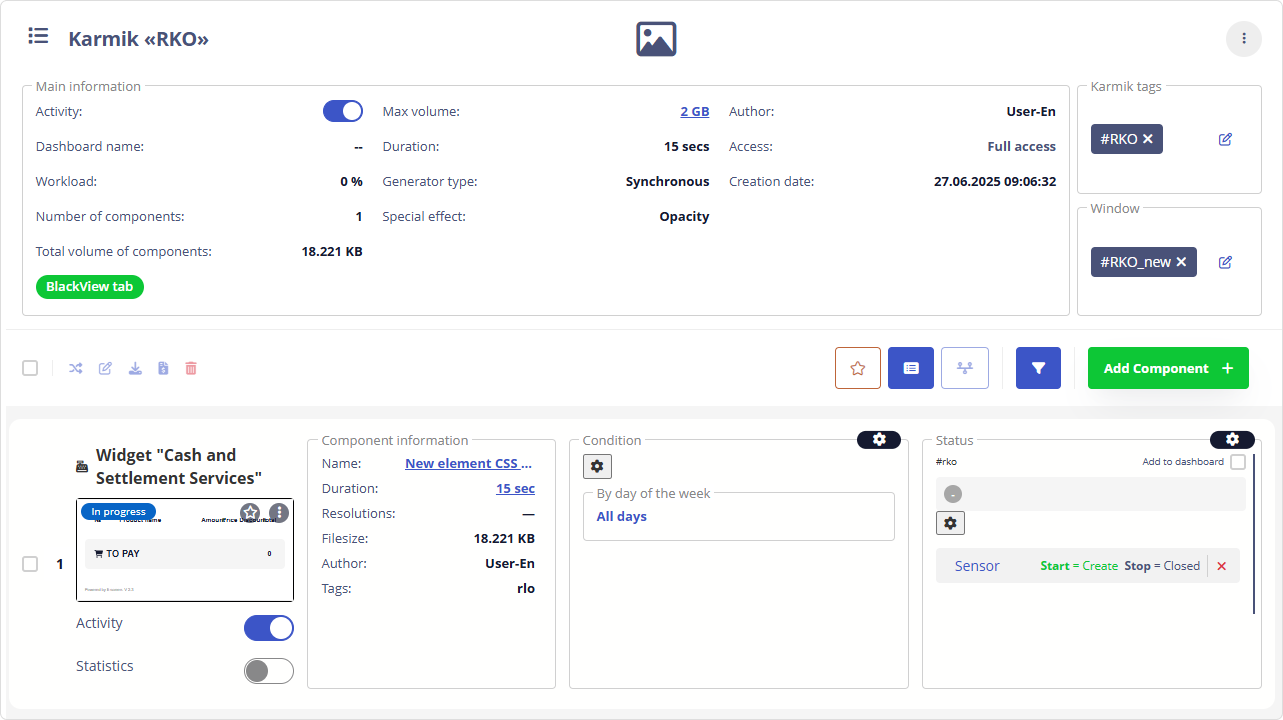Click the red trash delete icon
1283x720 pixels.
coord(191,368)
